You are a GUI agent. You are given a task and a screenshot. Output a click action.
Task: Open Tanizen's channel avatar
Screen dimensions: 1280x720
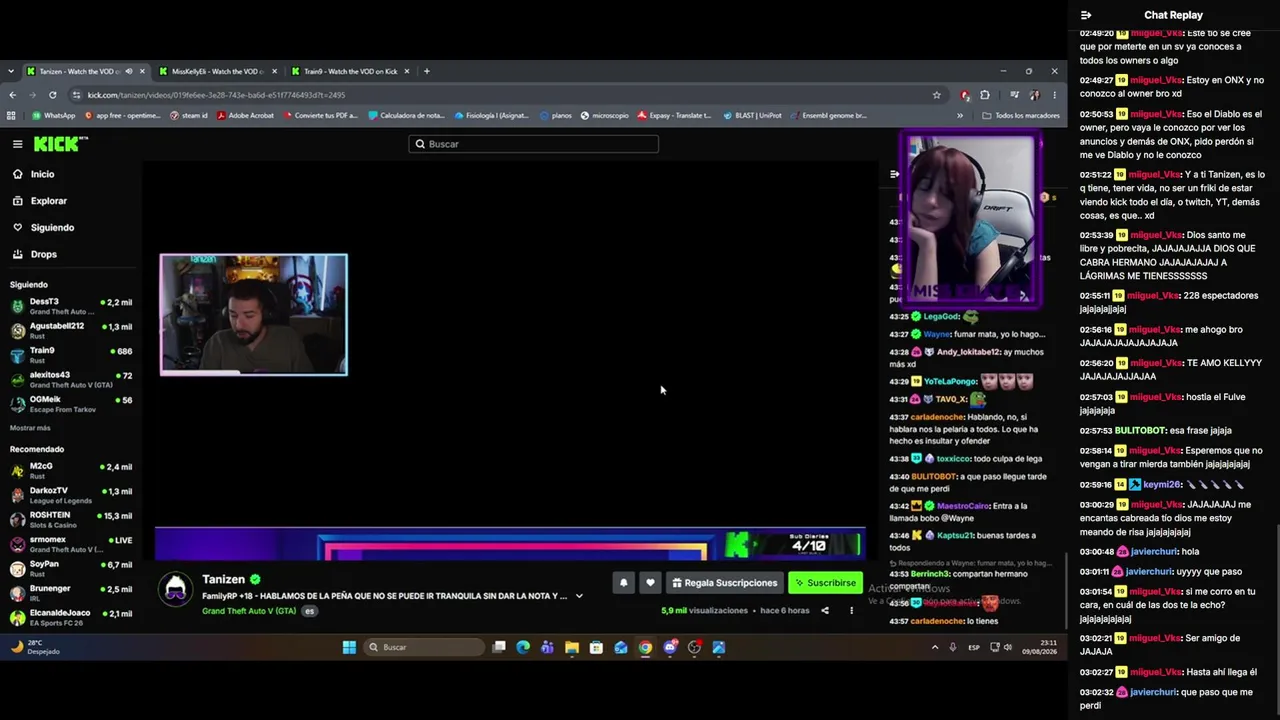(176, 590)
